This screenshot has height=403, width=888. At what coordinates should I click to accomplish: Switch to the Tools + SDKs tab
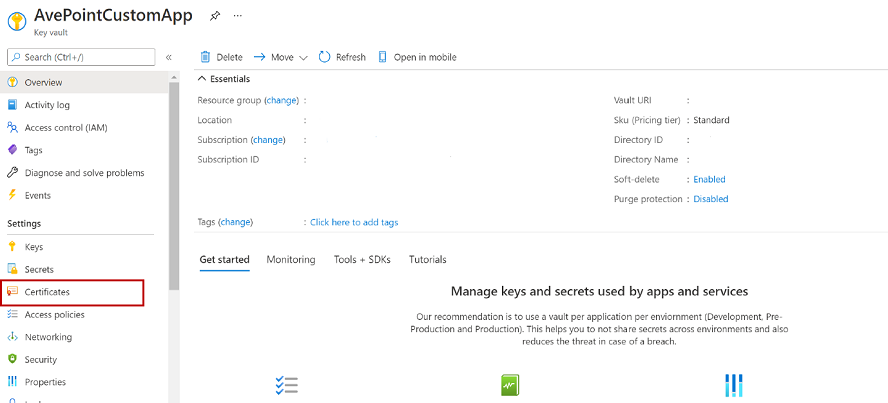click(x=361, y=260)
